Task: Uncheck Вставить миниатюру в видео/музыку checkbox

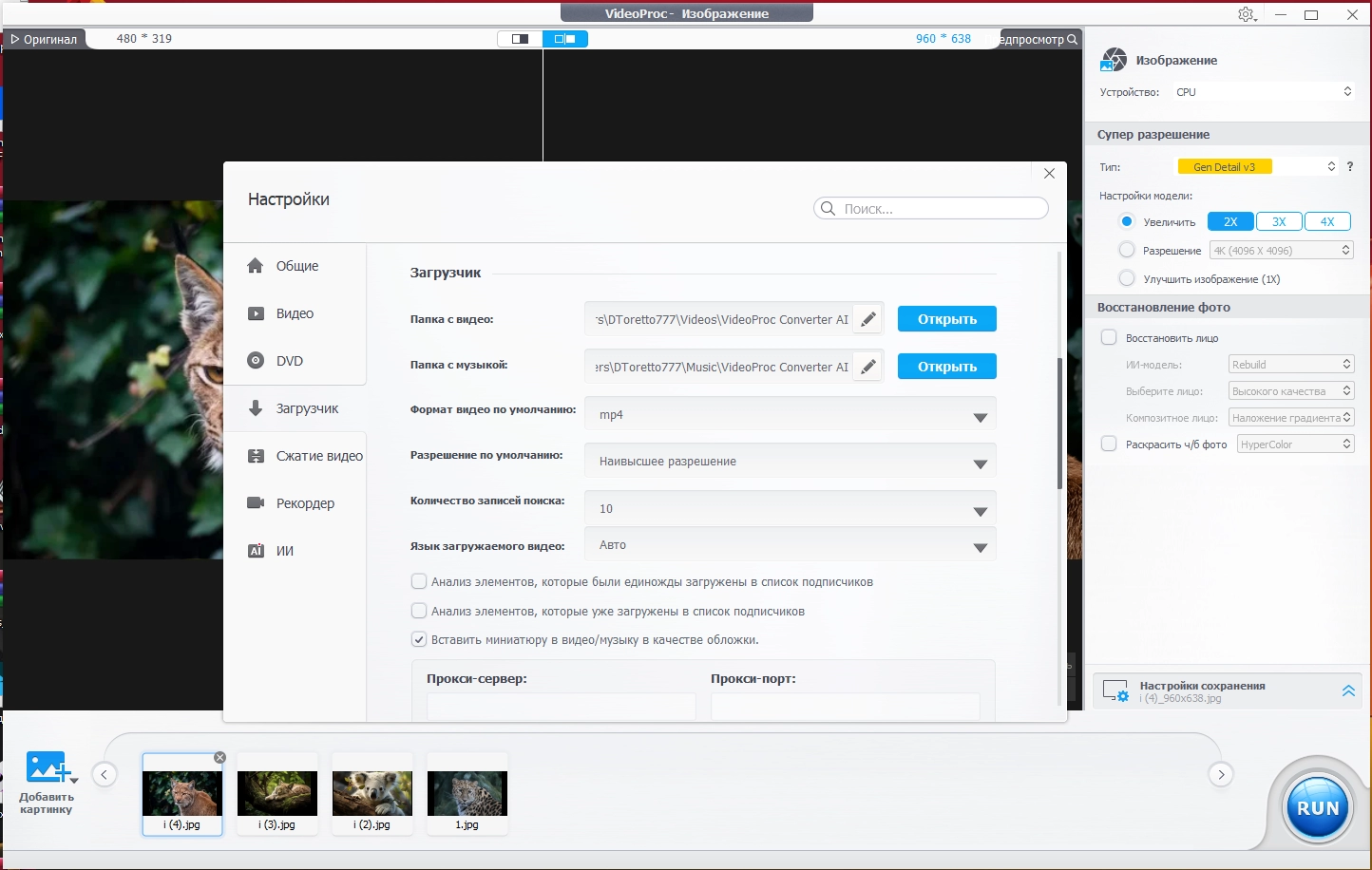Action: [419, 639]
